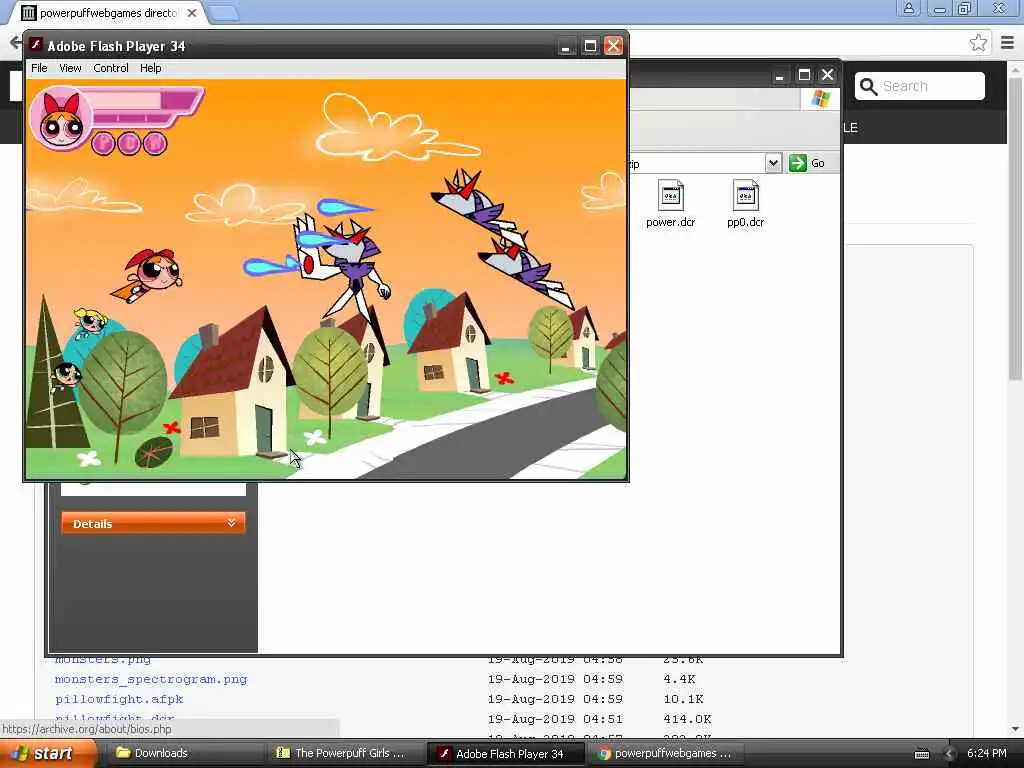
Task: Collapse the Details panel chevron
Action: point(231,523)
